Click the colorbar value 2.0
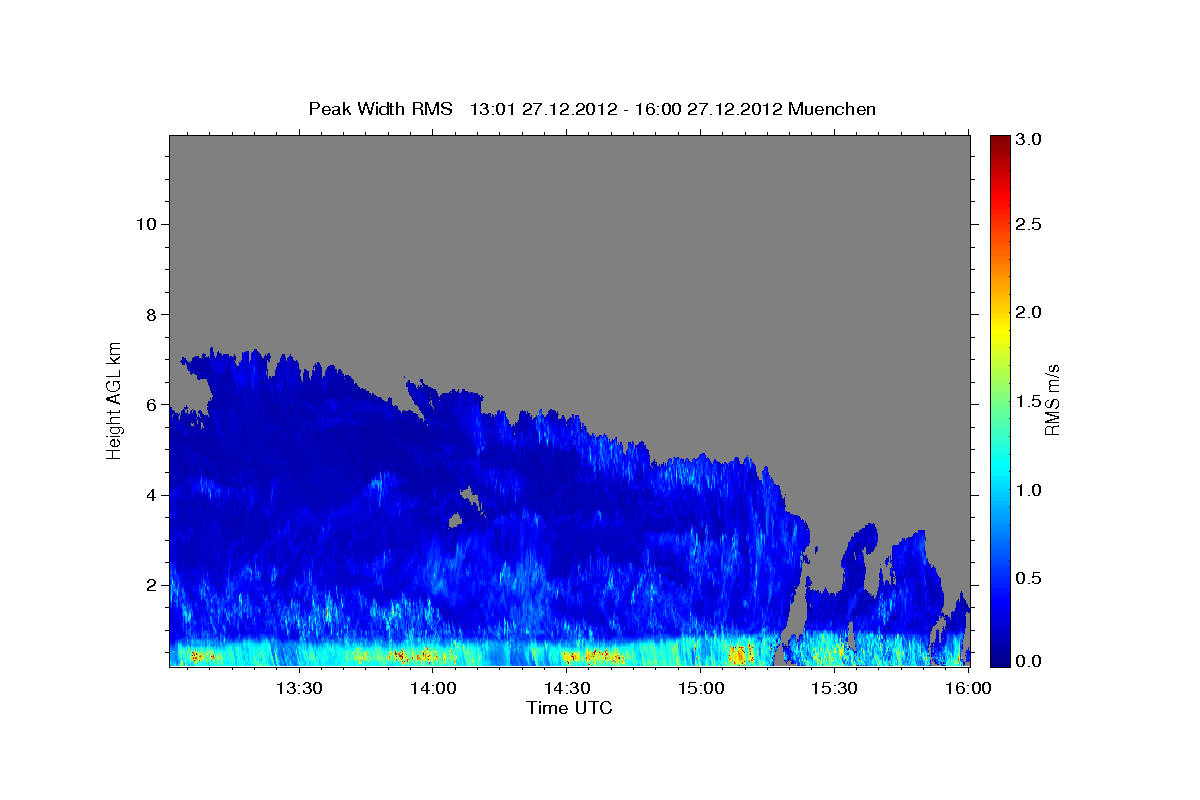Viewport: 1200px width, 800px height. point(1028,312)
